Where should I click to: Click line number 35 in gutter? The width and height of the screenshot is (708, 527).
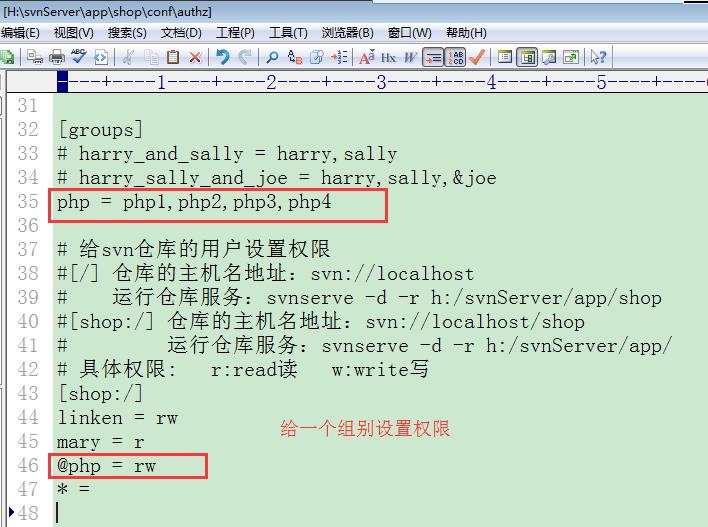pos(28,201)
